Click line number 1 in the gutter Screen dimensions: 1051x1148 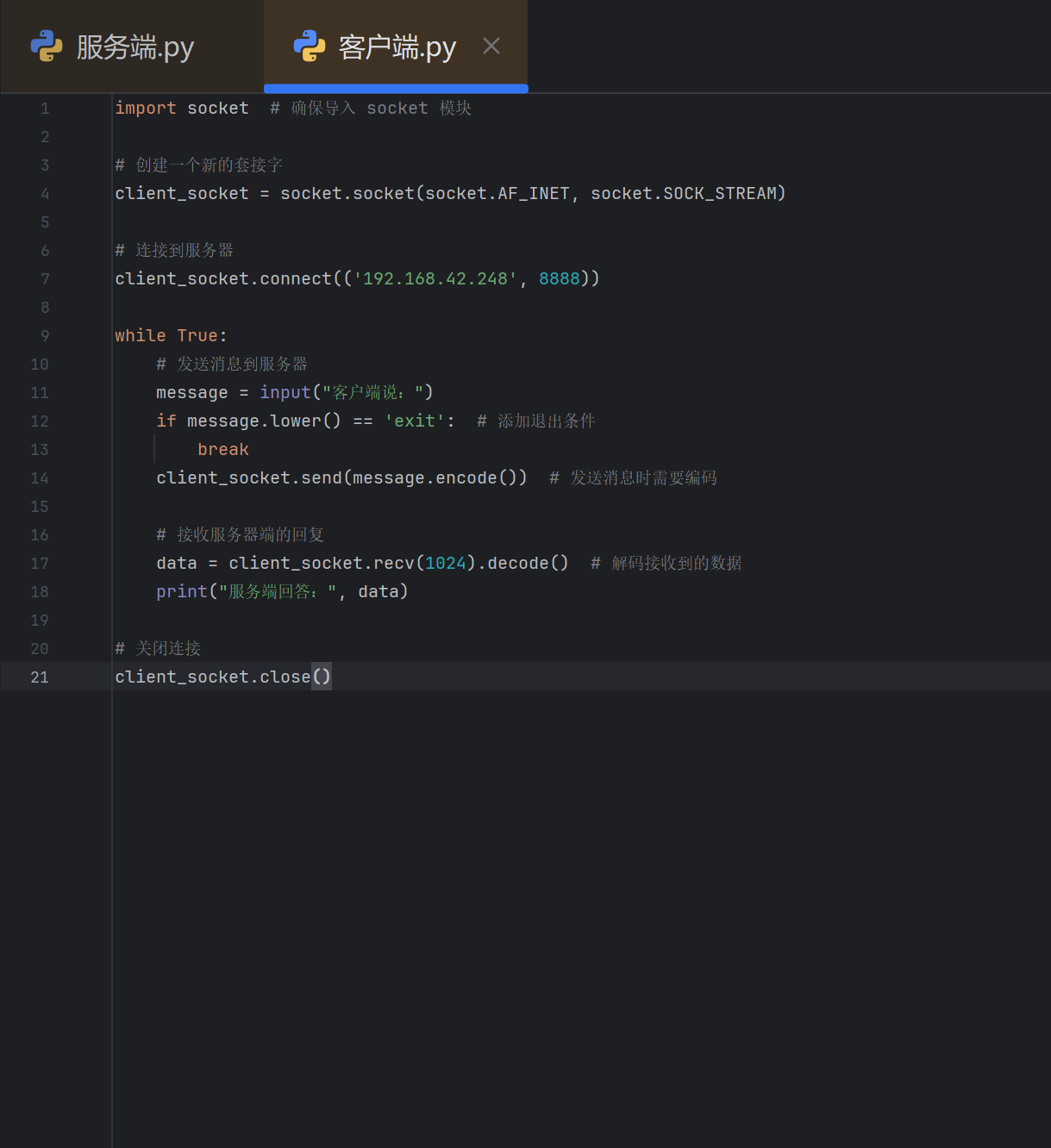point(45,109)
